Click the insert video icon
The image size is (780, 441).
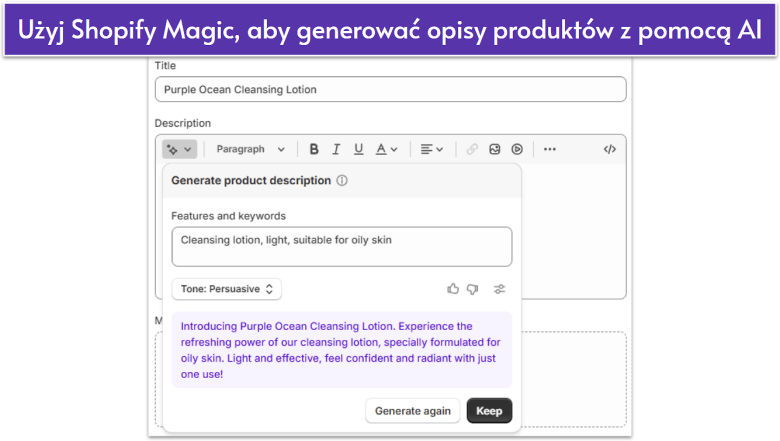[517, 149]
